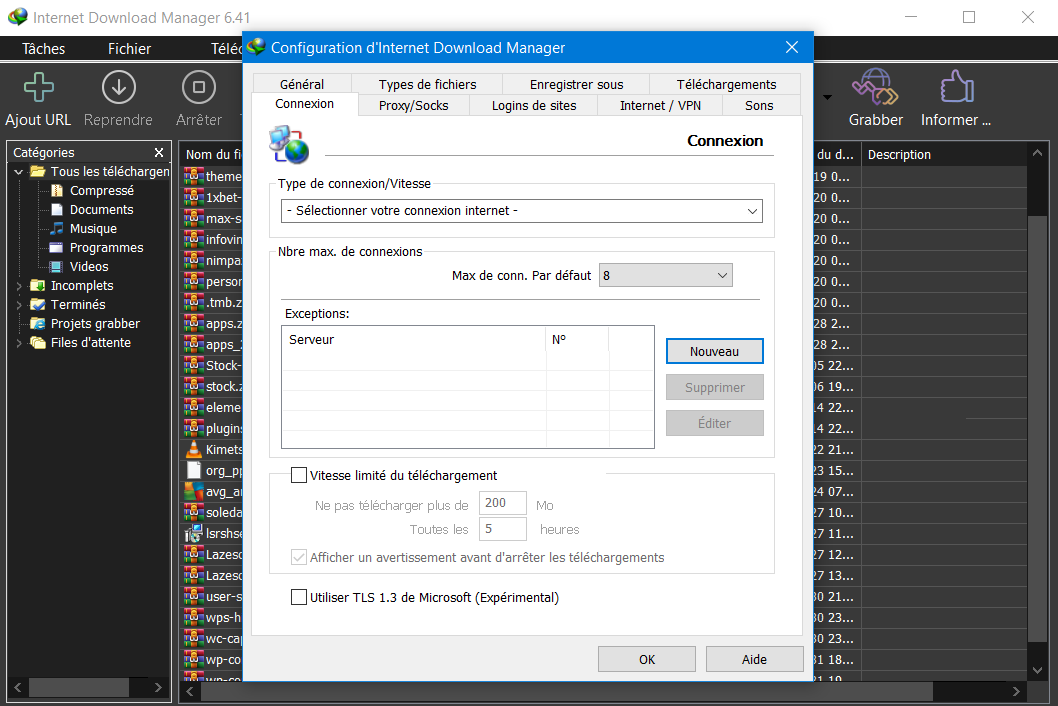
Task: Open the Sélectionner votre connexion internet dropdown
Action: pos(522,211)
